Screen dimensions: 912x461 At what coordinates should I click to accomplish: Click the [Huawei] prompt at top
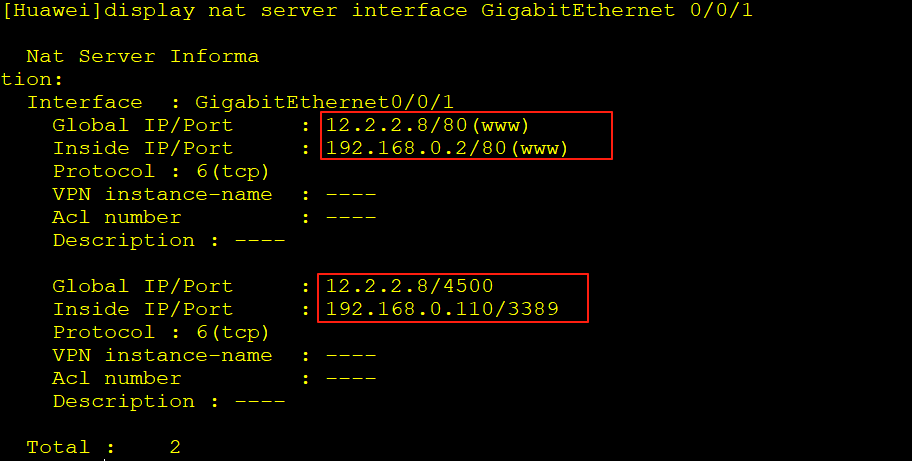click(51, 10)
